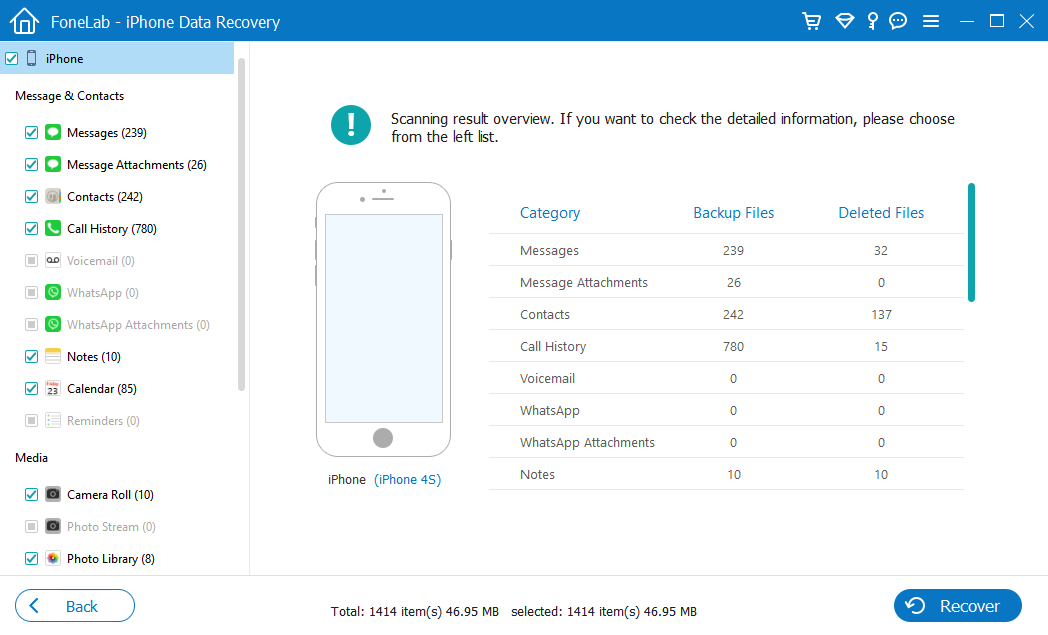Click the Deleted Files column header
Viewport: 1048px width, 635px height.
[881, 213]
